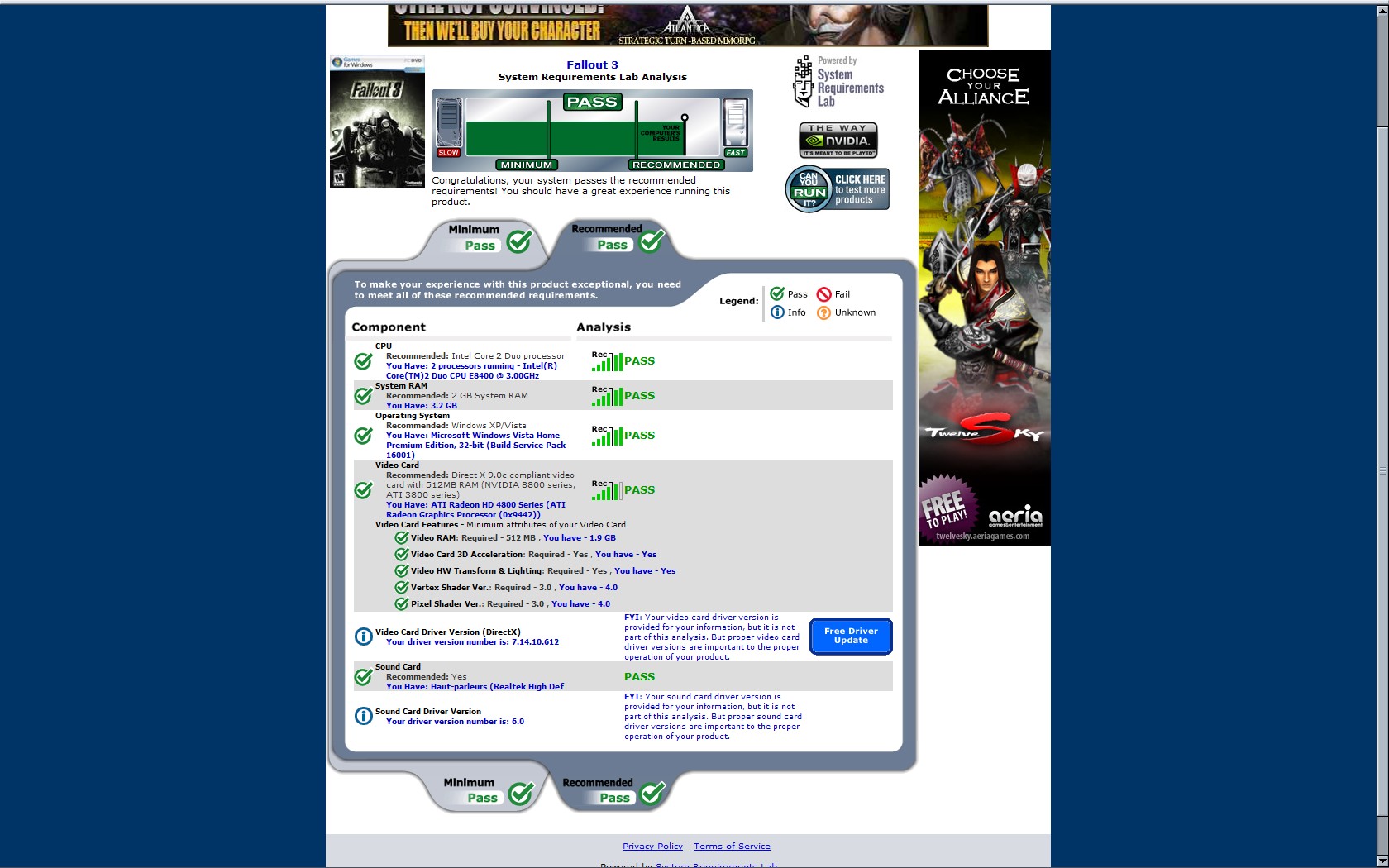Click the 'You have - 1.9 GB' video RAM text

pos(579,537)
